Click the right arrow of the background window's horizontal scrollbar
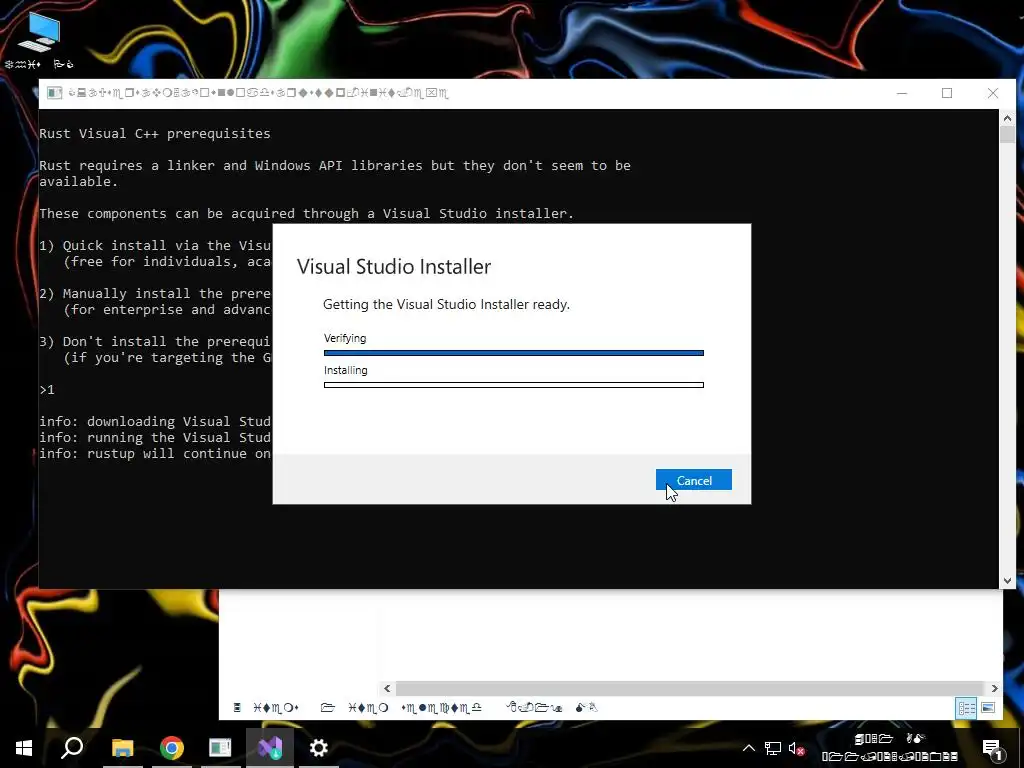 click(x=995, y=688)
